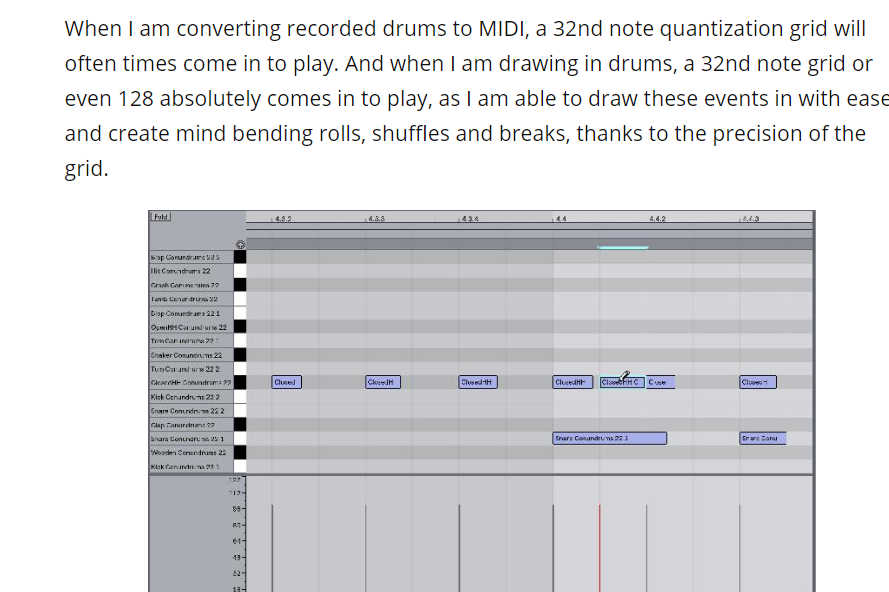The width and height of the screenshot is (889, 592).
Task: Select the red velocity stem of the highlighted note
Action: click(x=600, y=548)
